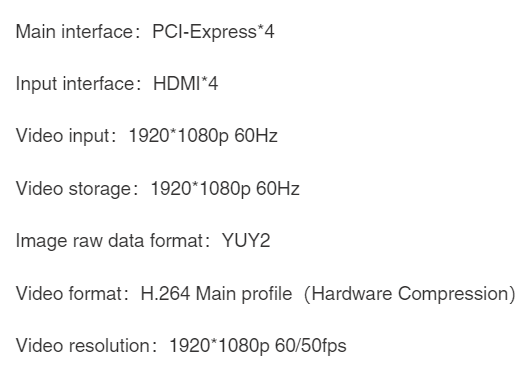Click the 'Video input' label
This screenshot has width=528, height=373.
63,136
